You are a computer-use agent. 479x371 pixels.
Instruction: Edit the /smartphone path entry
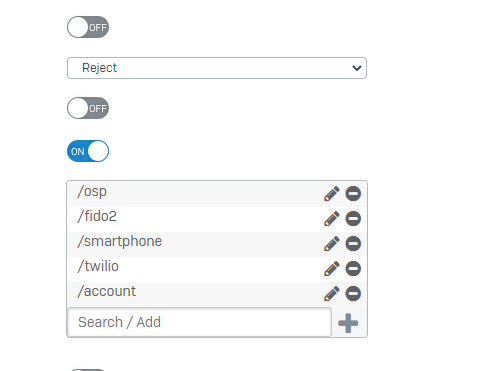tap(332, 244)
